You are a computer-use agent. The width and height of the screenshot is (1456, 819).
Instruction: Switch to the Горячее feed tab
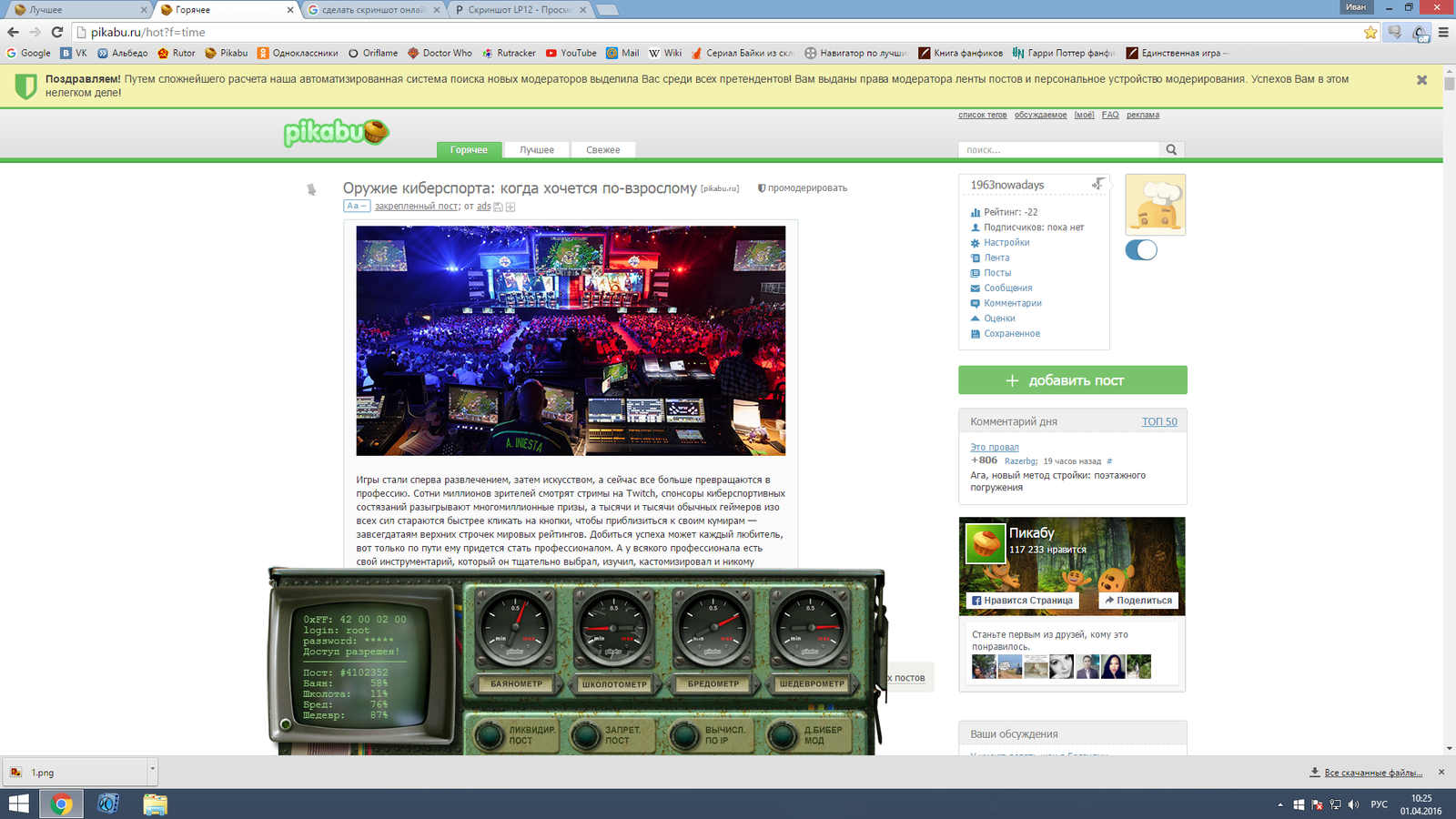click(x=469, y=150)
